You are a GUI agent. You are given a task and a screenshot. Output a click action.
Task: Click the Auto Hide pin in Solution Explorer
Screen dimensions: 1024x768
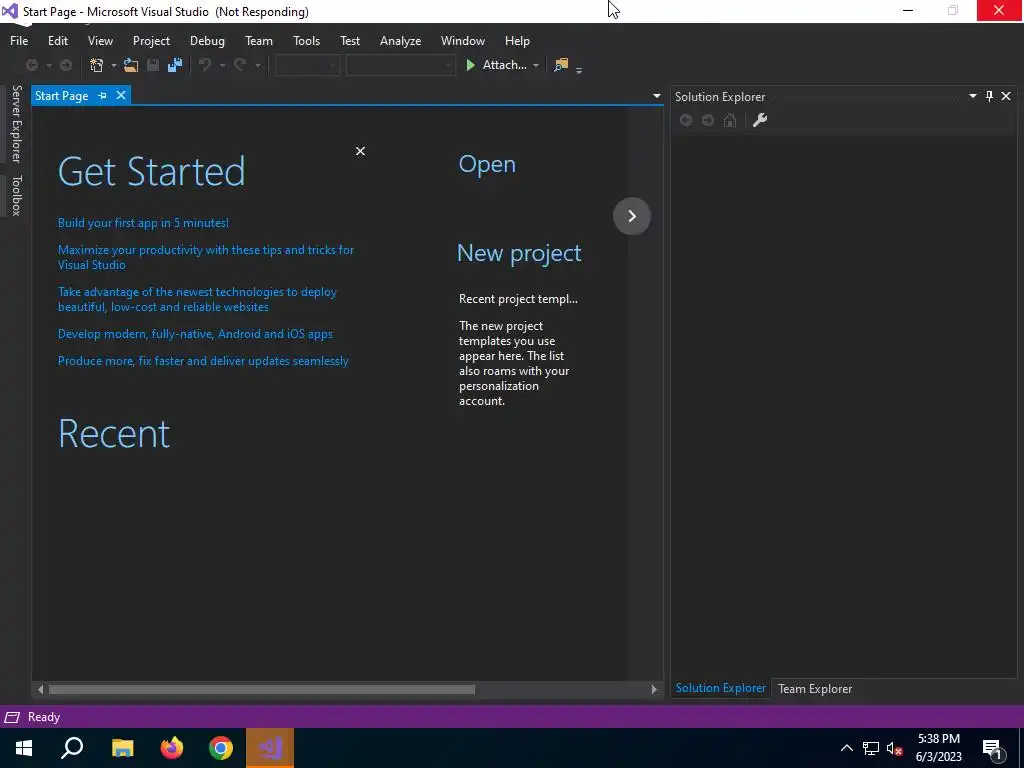[x=989, y=96]
